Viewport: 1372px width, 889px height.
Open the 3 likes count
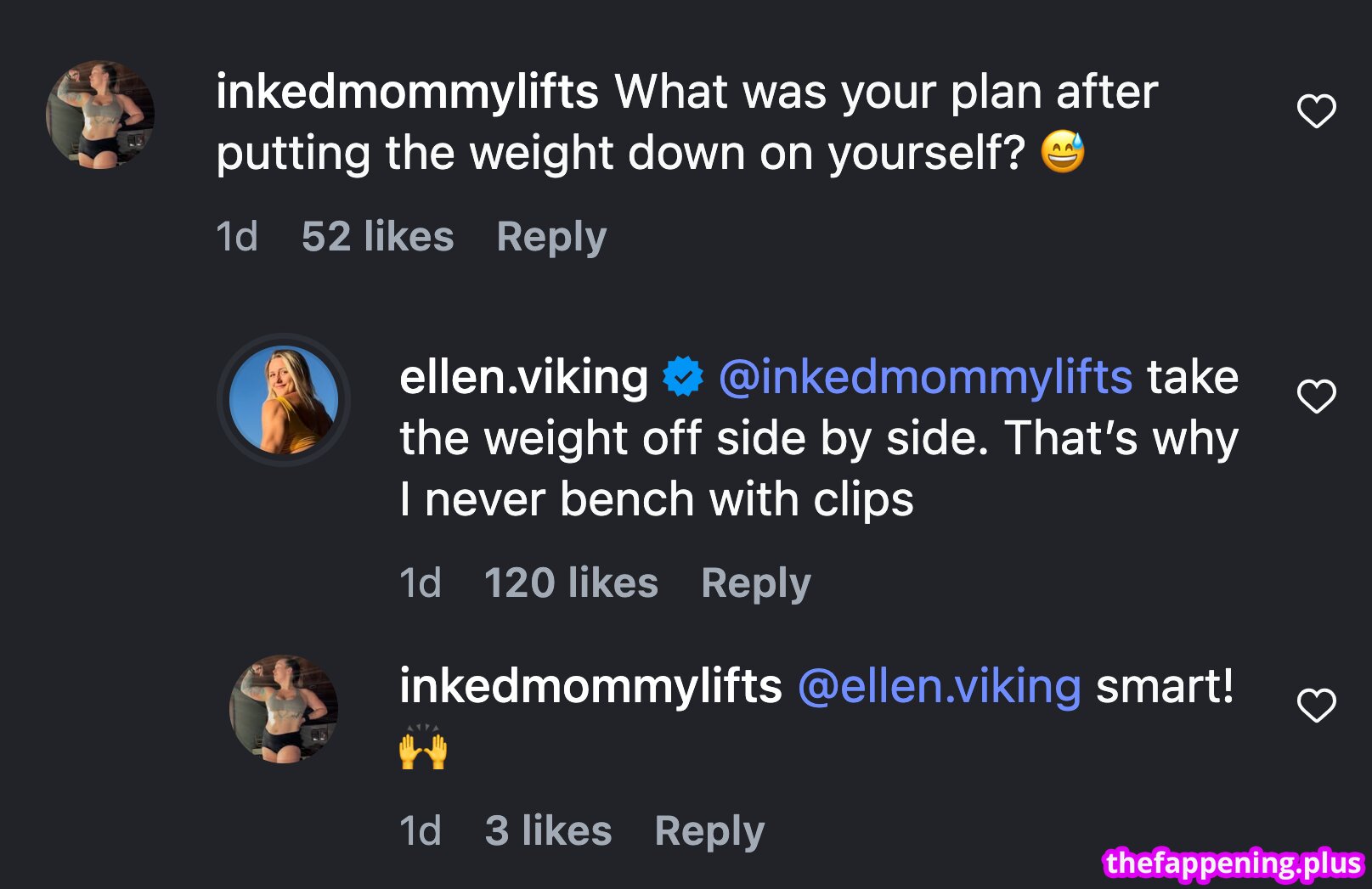point(548,831)
